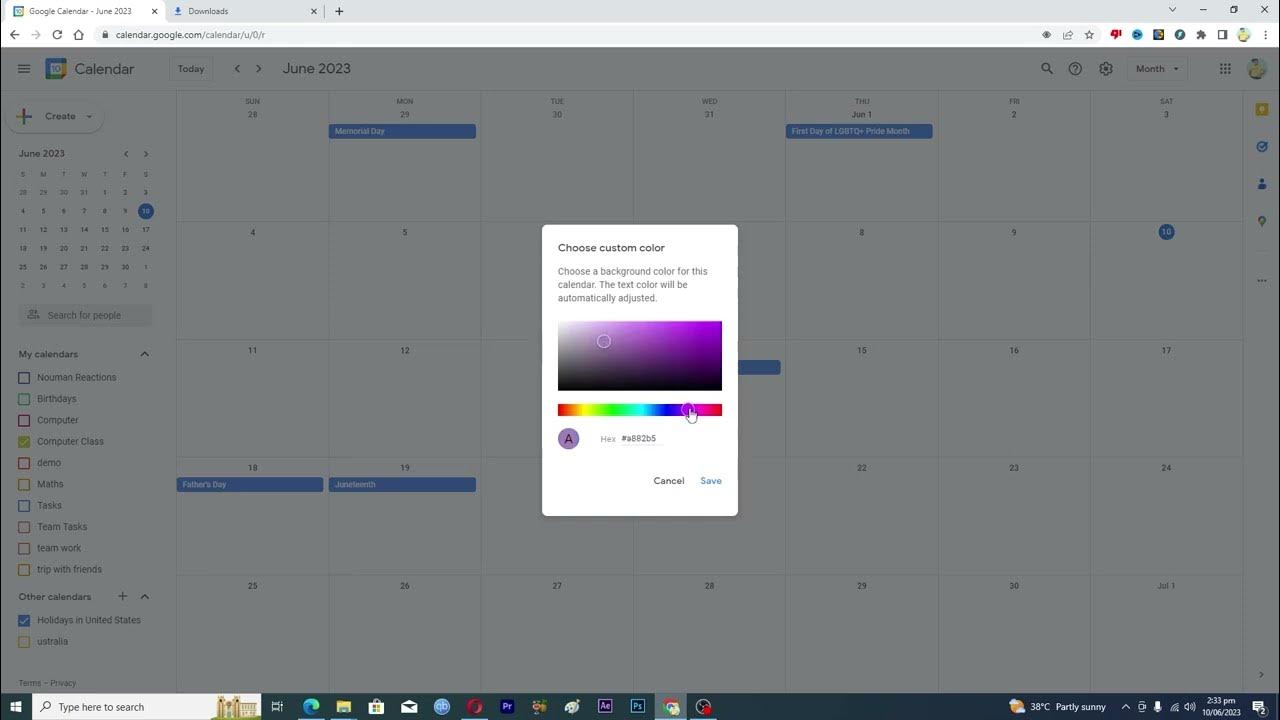Uncheck Holidays in United States calendar

click(24, 620)
